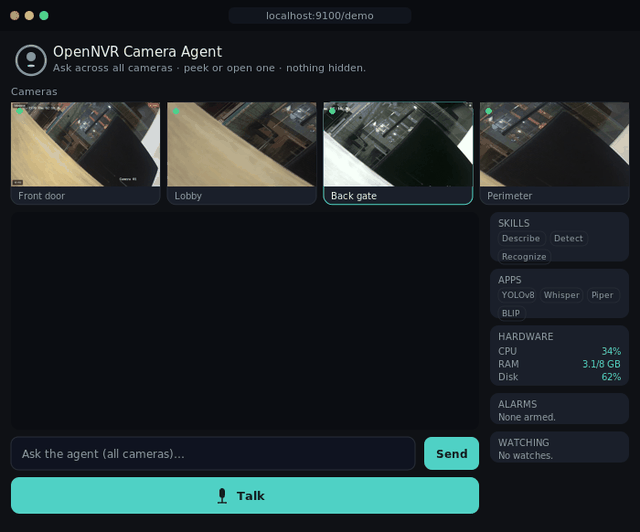Focus the Ask the agent input field
640x532 pixels.
click(213, 454)
